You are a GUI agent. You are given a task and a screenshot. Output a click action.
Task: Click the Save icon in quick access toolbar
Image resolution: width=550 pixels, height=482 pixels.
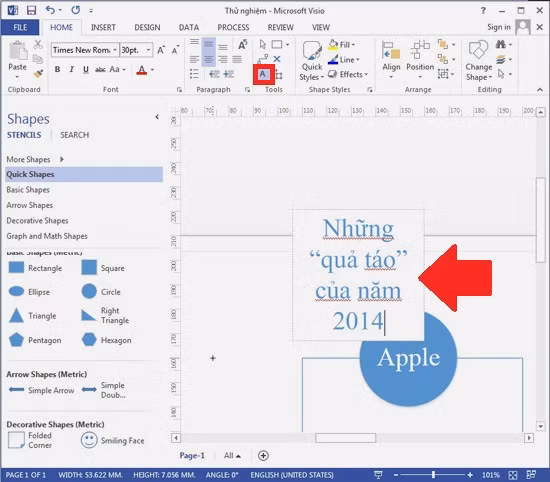(32, 11)
